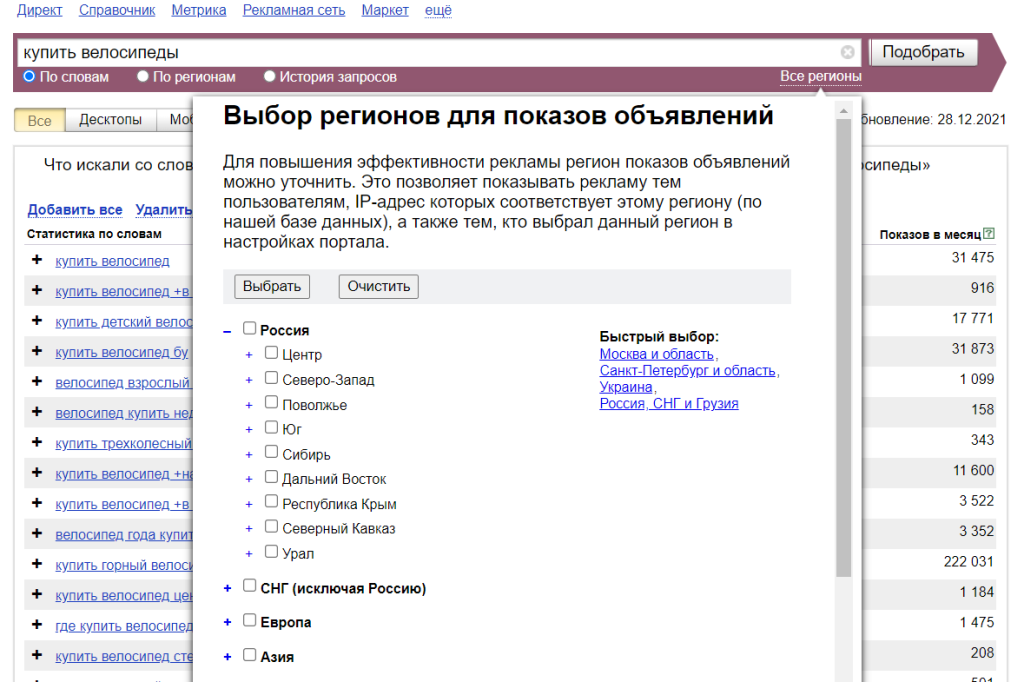Click the help icon next to 'Показов в месяц'

pos(989,234)
